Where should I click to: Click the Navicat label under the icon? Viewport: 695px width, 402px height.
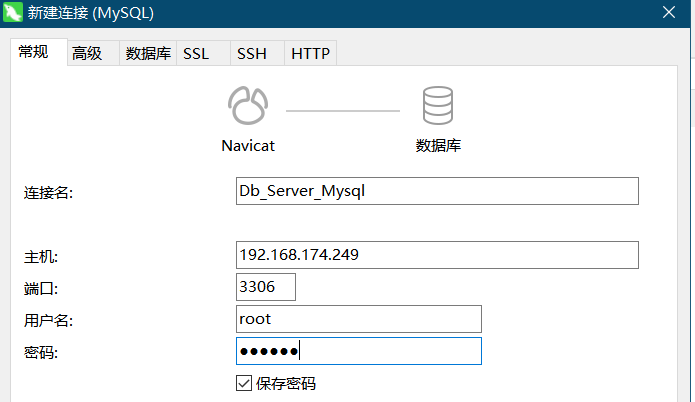(x=248, y=146)
